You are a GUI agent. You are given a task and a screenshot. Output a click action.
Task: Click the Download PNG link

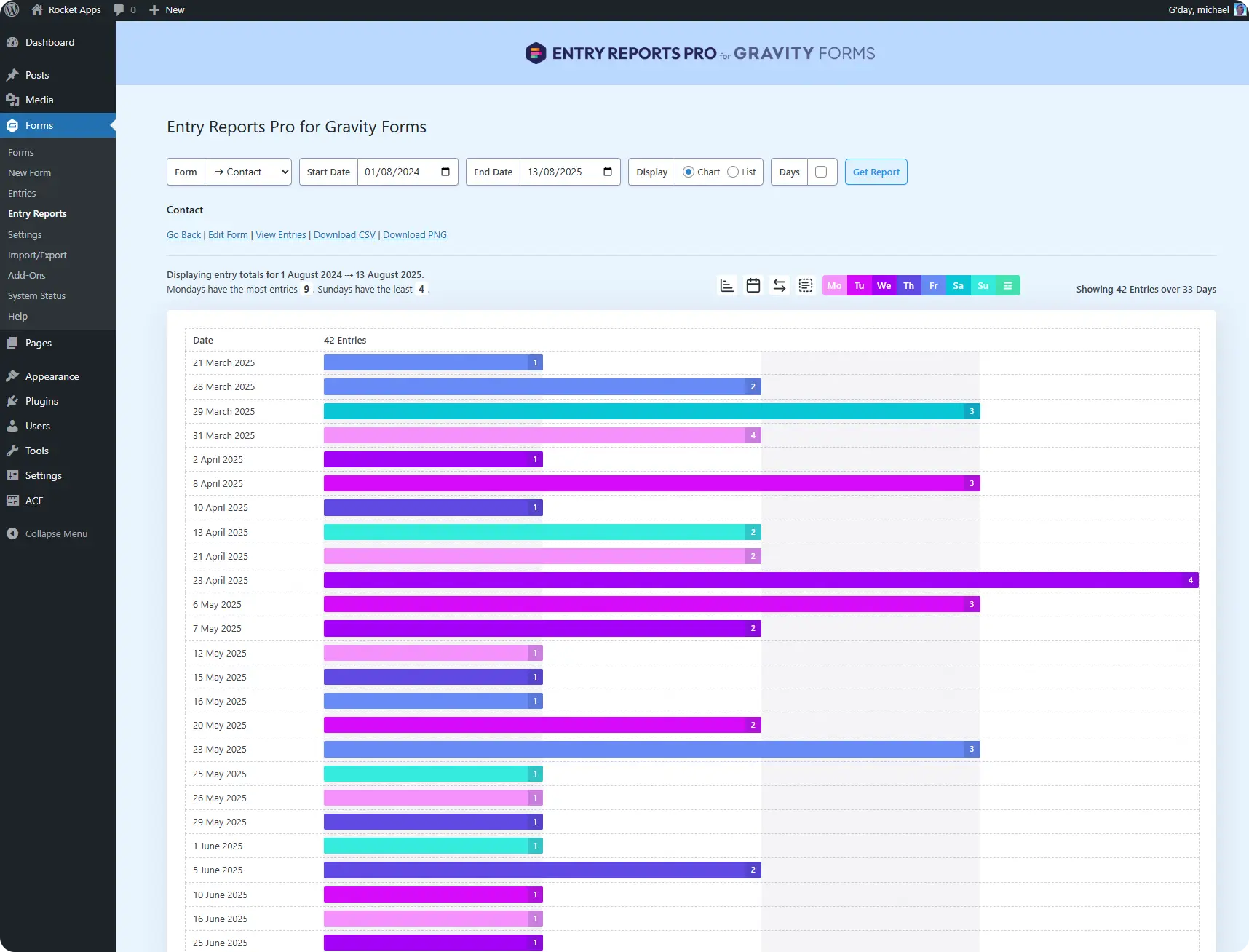(415, 234)
